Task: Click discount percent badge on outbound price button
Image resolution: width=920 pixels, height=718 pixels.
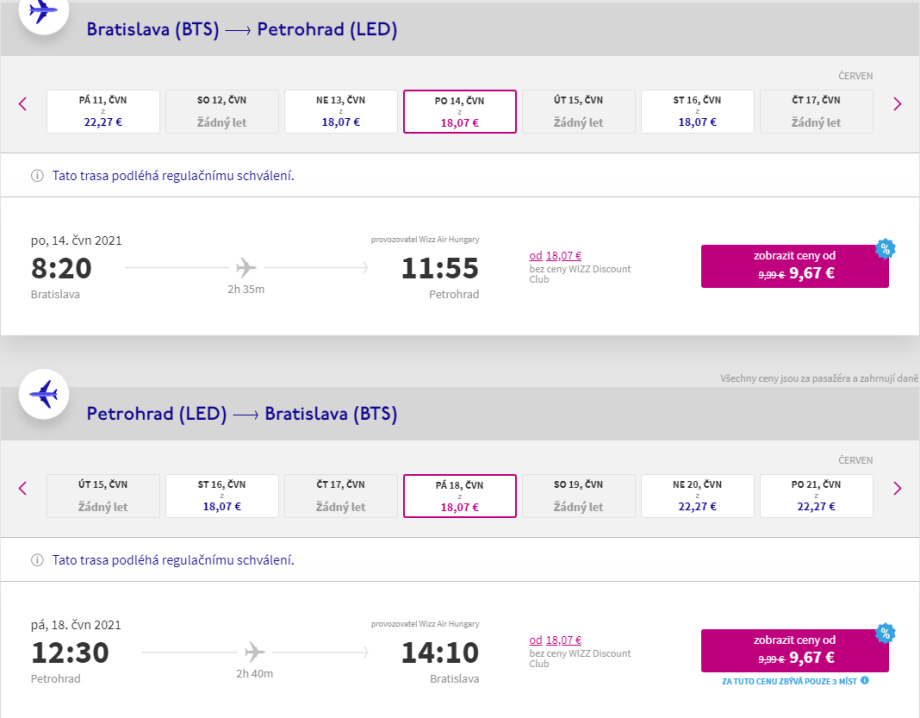Action: pyautogui.click(x=885, y=249)
